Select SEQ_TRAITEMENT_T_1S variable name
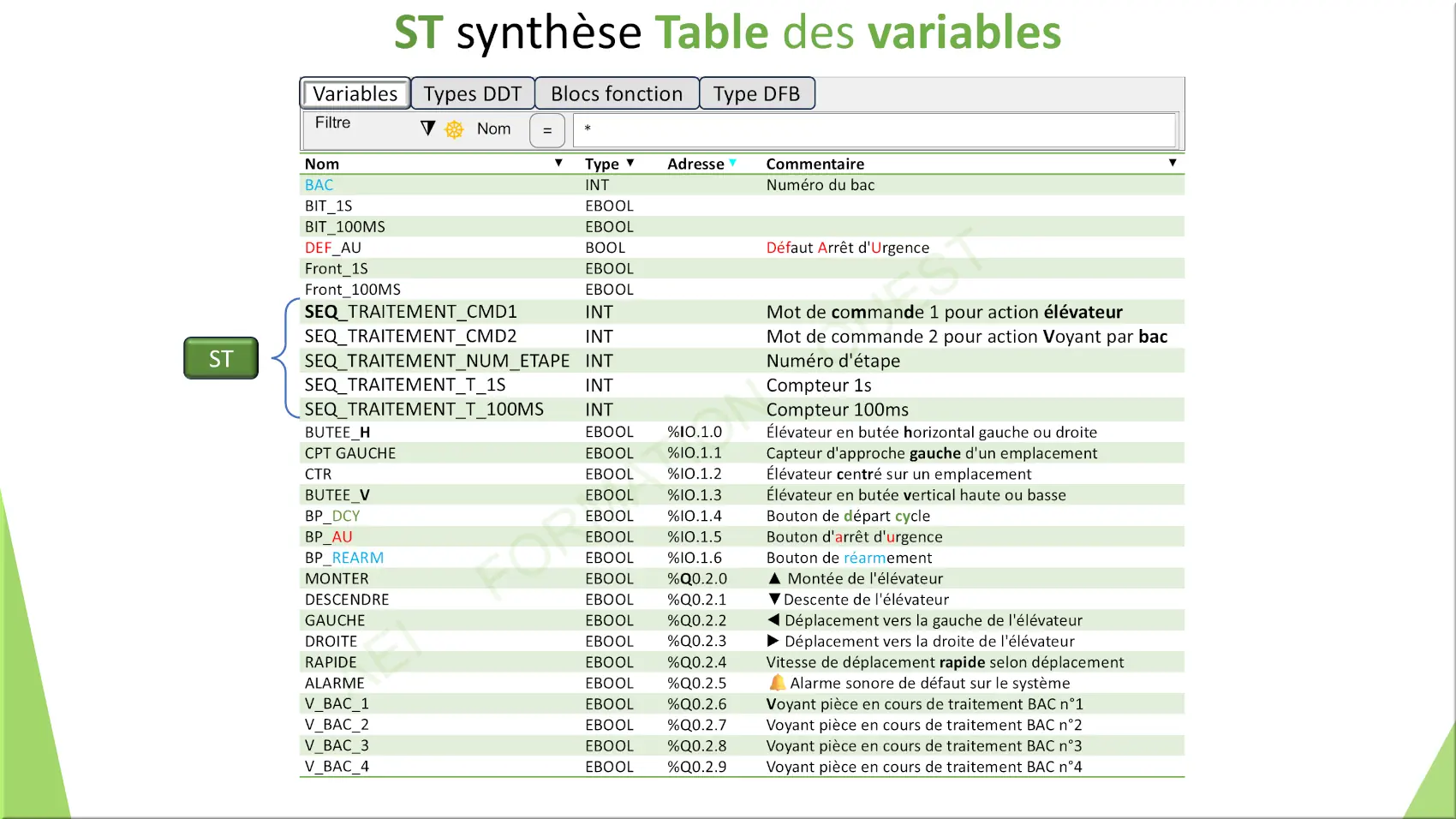Image resolution: width=1456 pixels, height=819 pixels. tap(405, 386)
